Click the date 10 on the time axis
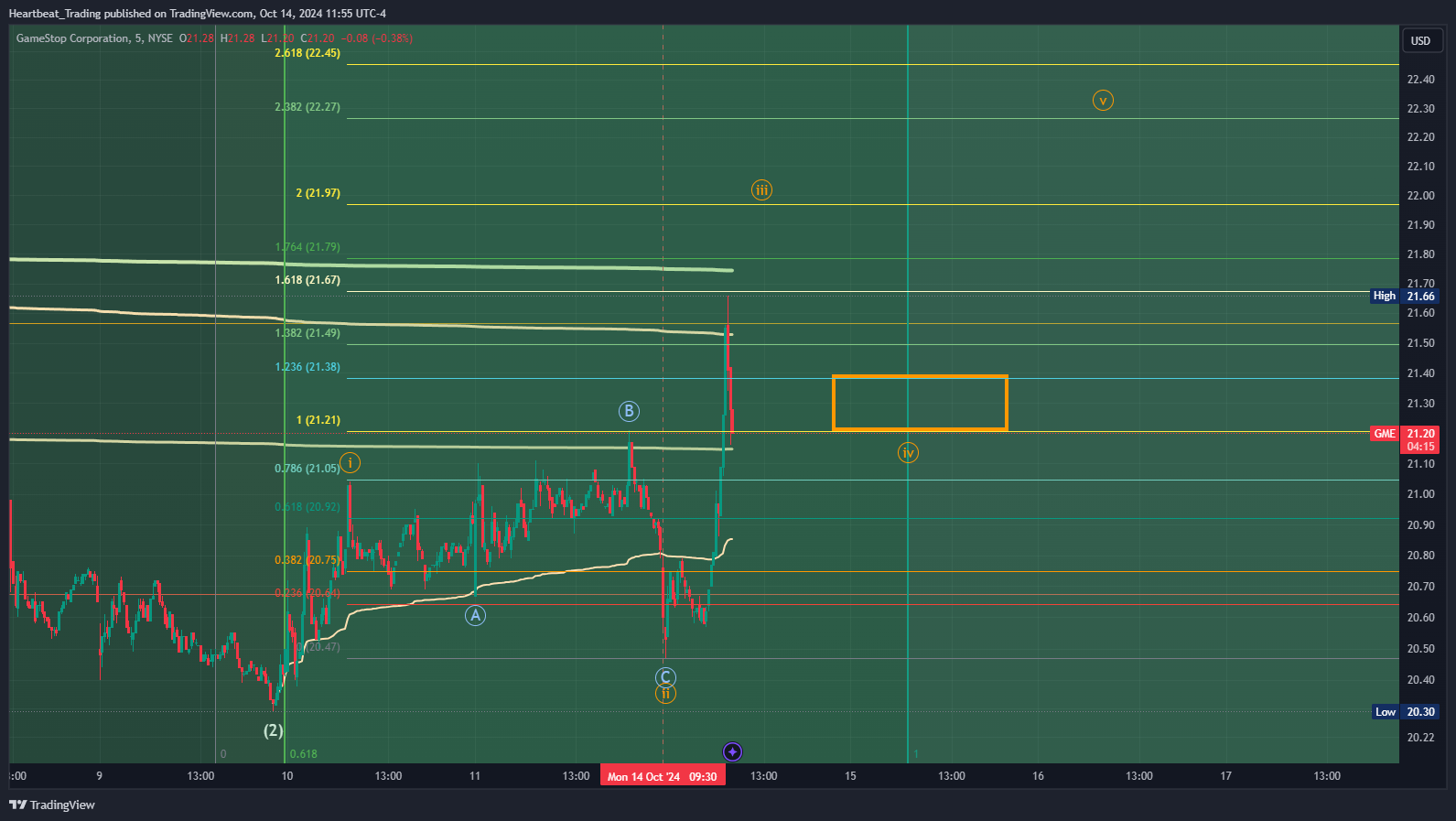1456x821 pixels. 287,776
